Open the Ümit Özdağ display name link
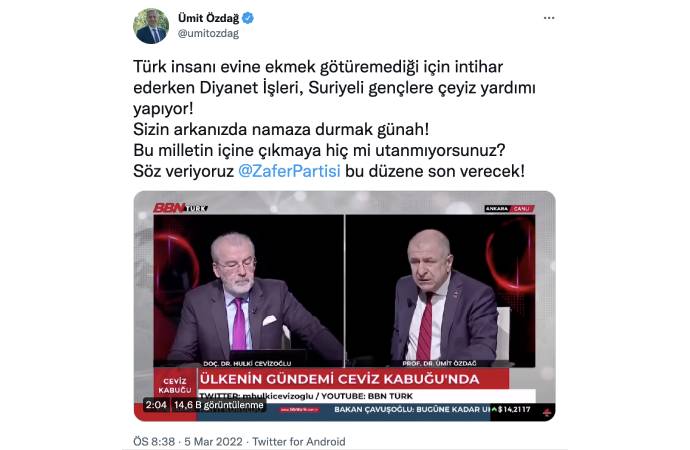This screenshot has width=690, height=450. click(208, 18)
